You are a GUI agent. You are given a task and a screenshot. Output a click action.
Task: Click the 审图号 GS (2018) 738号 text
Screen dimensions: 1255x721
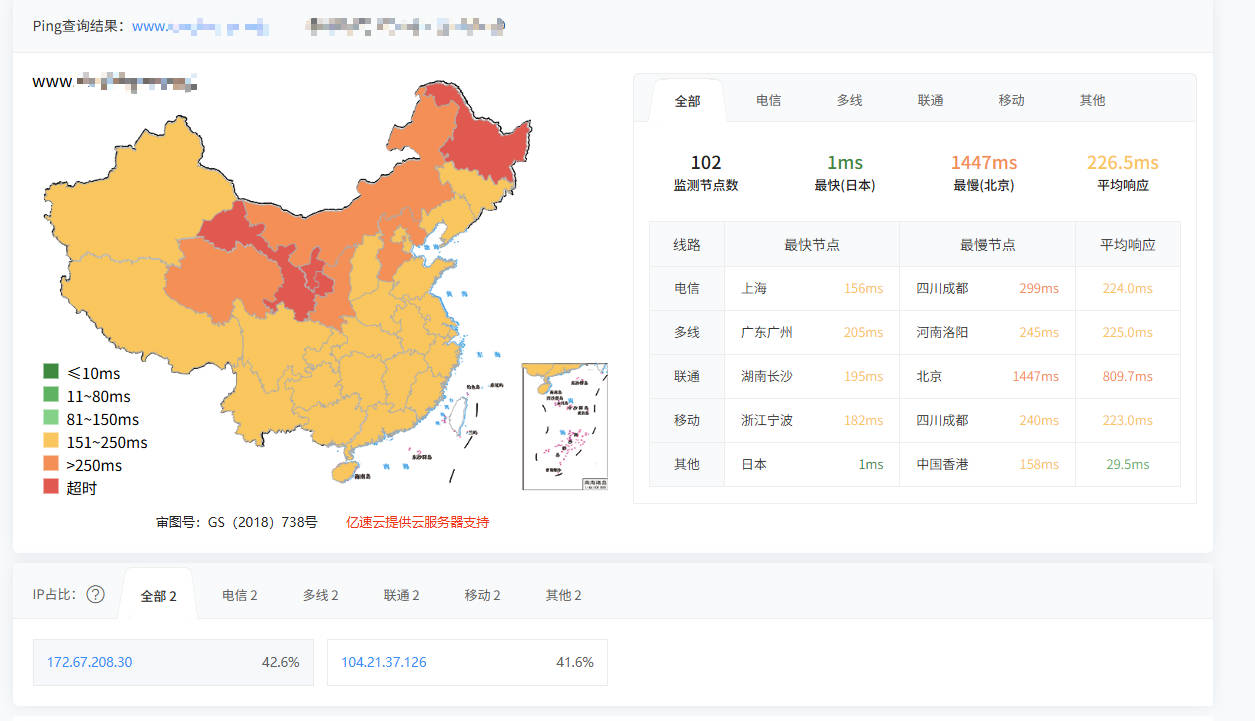pos(237,522)
